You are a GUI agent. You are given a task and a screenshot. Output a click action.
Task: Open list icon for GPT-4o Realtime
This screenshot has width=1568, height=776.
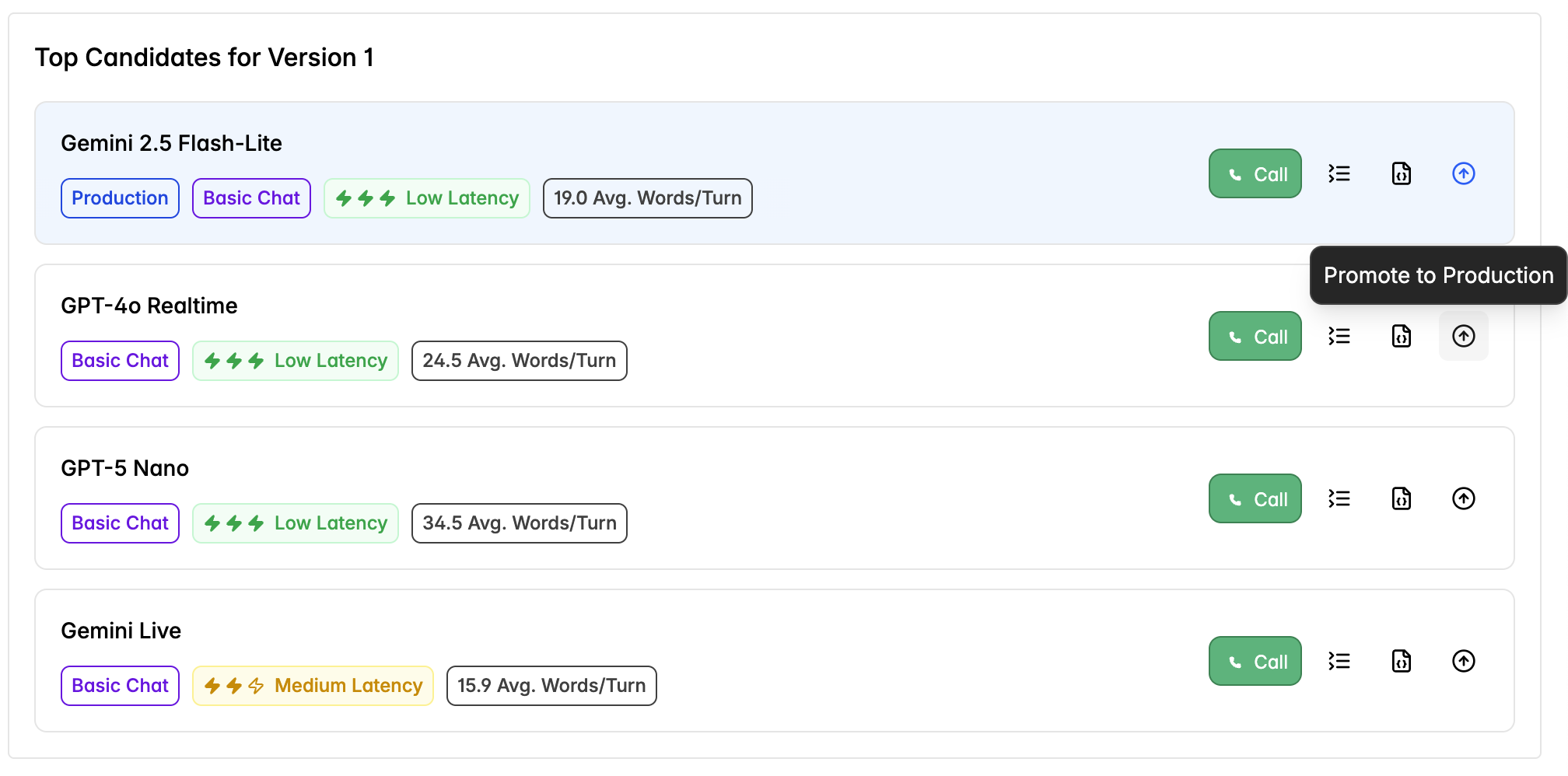pyautogui.click(x=1339, y=336)
